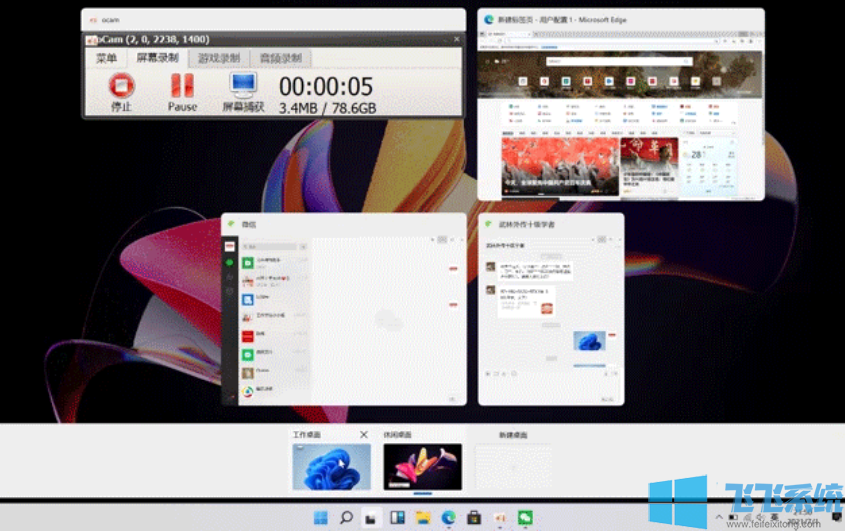Viewport: 845px width, 531px height.
Task: Open the Windows Start menu
Action: point(321,518)
